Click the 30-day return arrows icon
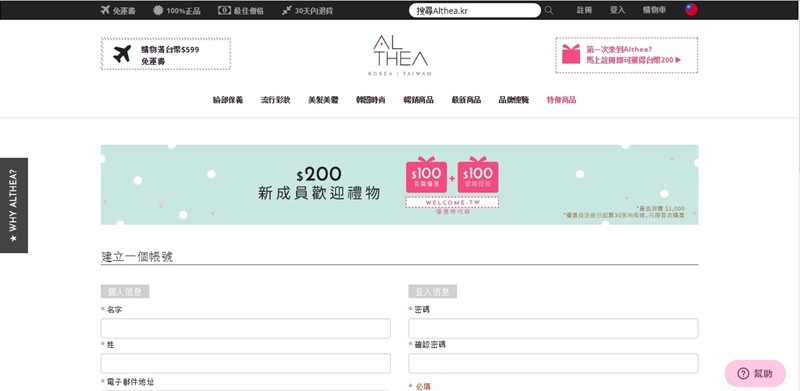This screenshot has height=391, width=800. [286, 10]
